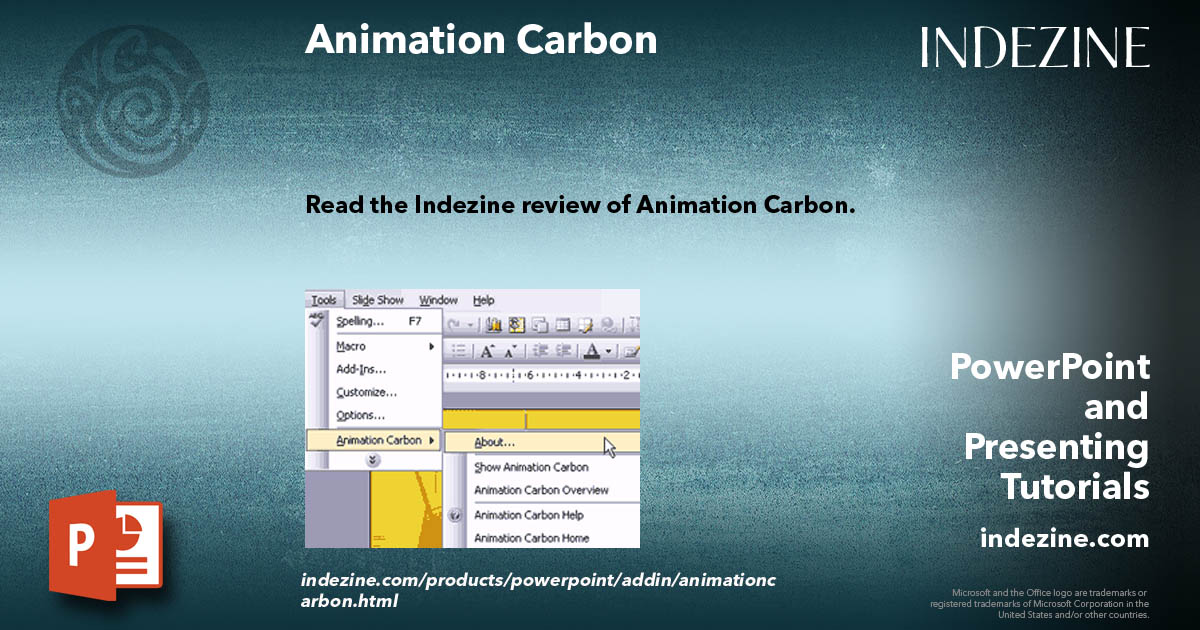This screenshot has height=630, width=1200.
Task: Open the Help menu
Action: (x=484, y=300)
